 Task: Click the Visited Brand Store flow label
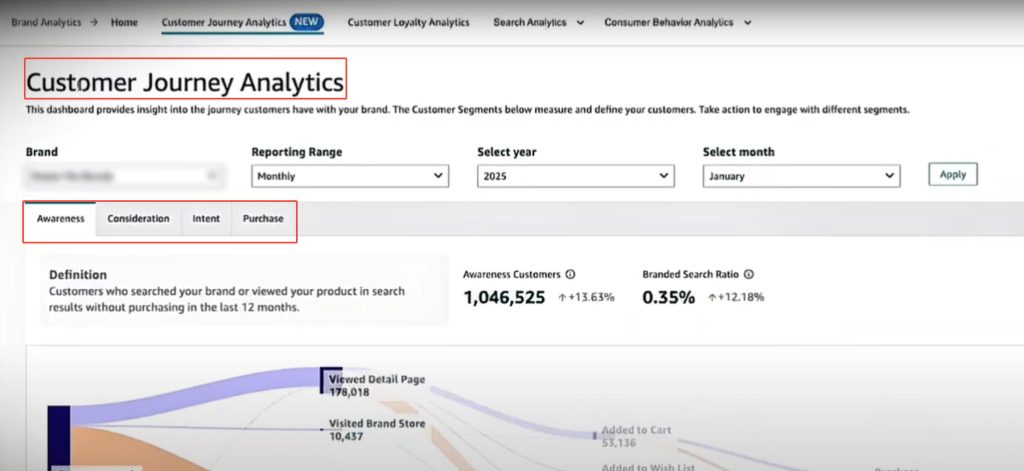click(x=377, y=424)
